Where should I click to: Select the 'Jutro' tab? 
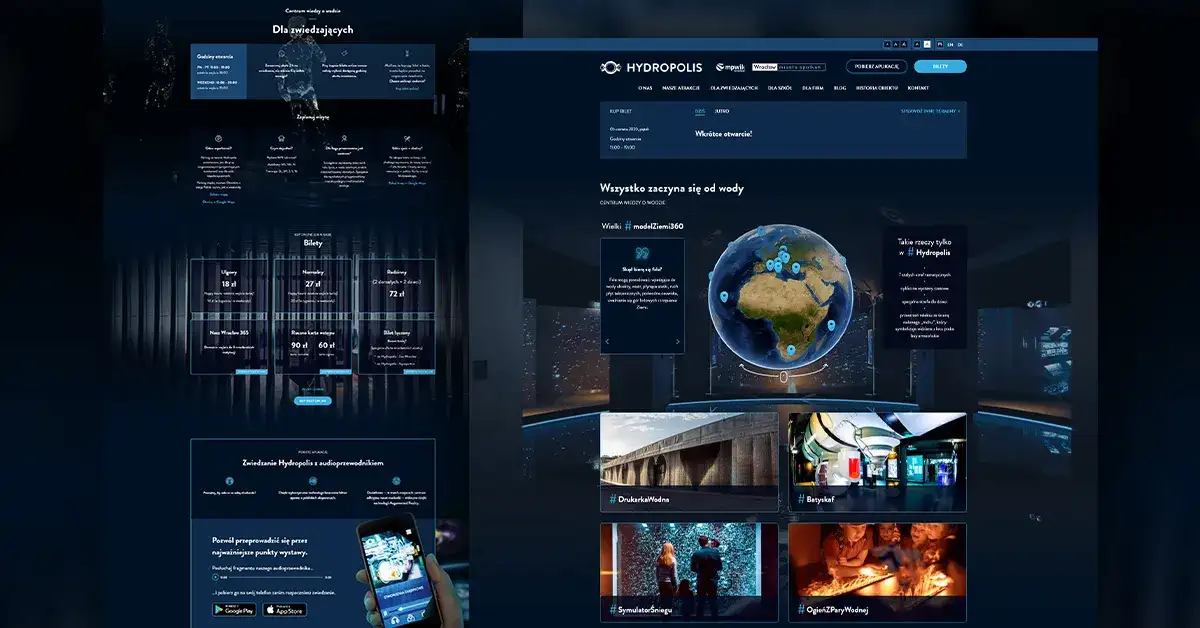coord(722,111)
